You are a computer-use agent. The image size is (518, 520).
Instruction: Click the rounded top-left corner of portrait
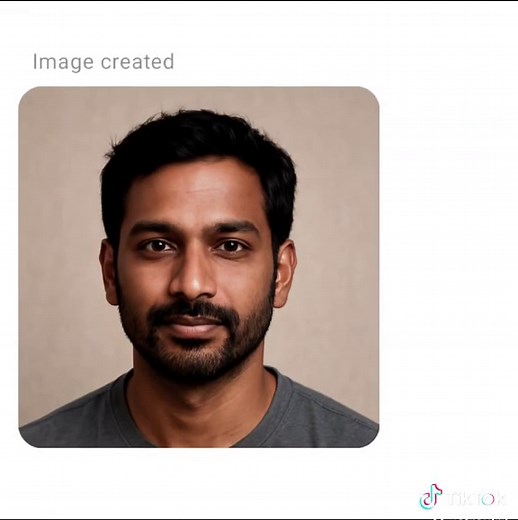(27, 95)
